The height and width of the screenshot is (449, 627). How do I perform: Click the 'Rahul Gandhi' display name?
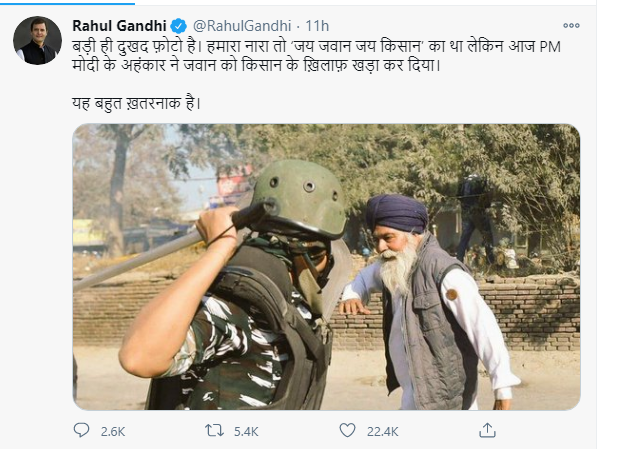tap(120, 24)
